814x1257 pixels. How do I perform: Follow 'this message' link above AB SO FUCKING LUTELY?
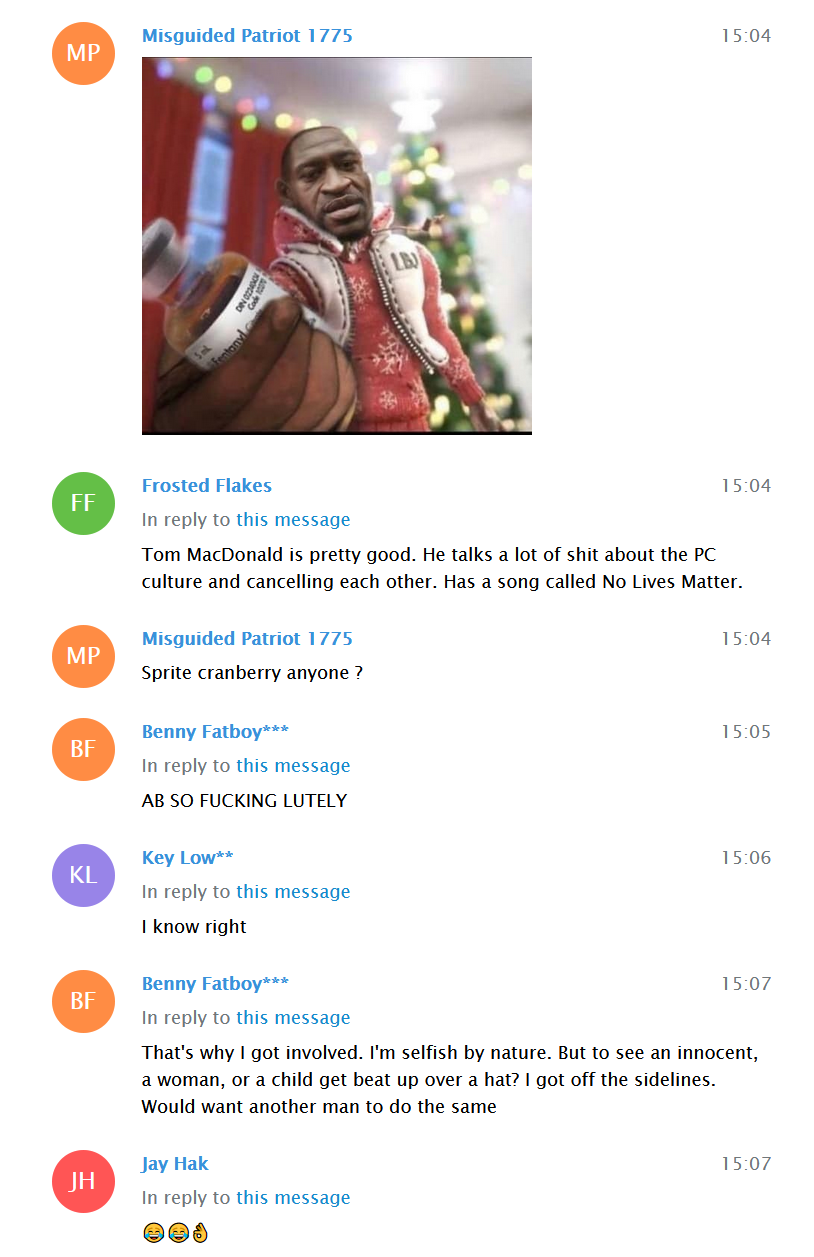coord(293,766)
